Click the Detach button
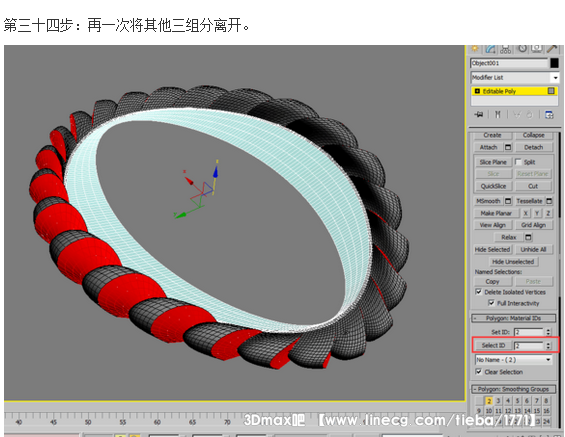The width and height of the screenshot is (565, 437). 533,147
